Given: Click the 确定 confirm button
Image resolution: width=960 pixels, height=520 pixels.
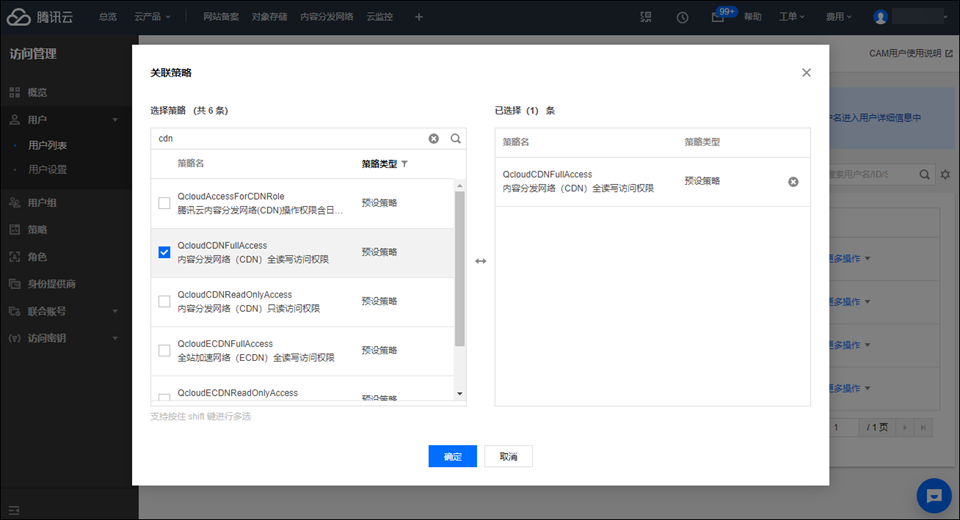Looking at the screenshot, I should (x=452, y=456).
